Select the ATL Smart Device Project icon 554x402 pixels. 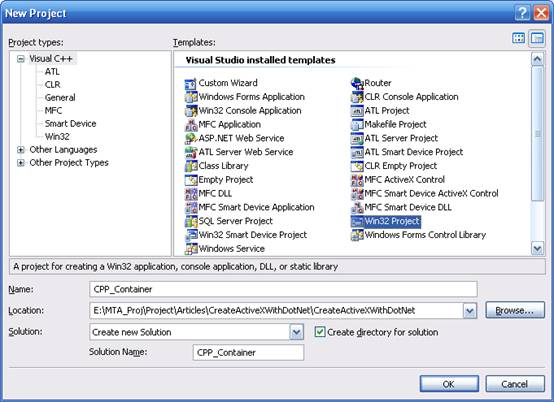[357, 152]
